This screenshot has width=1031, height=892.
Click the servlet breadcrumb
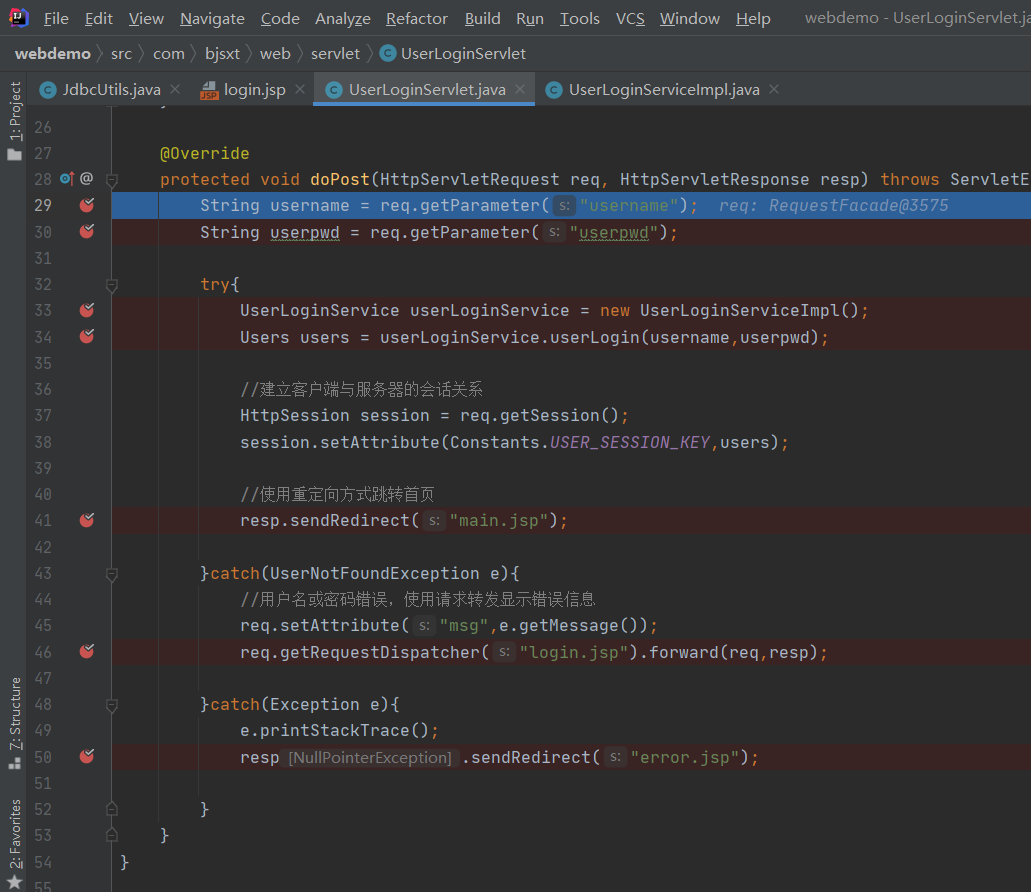(x=335, y=54)
